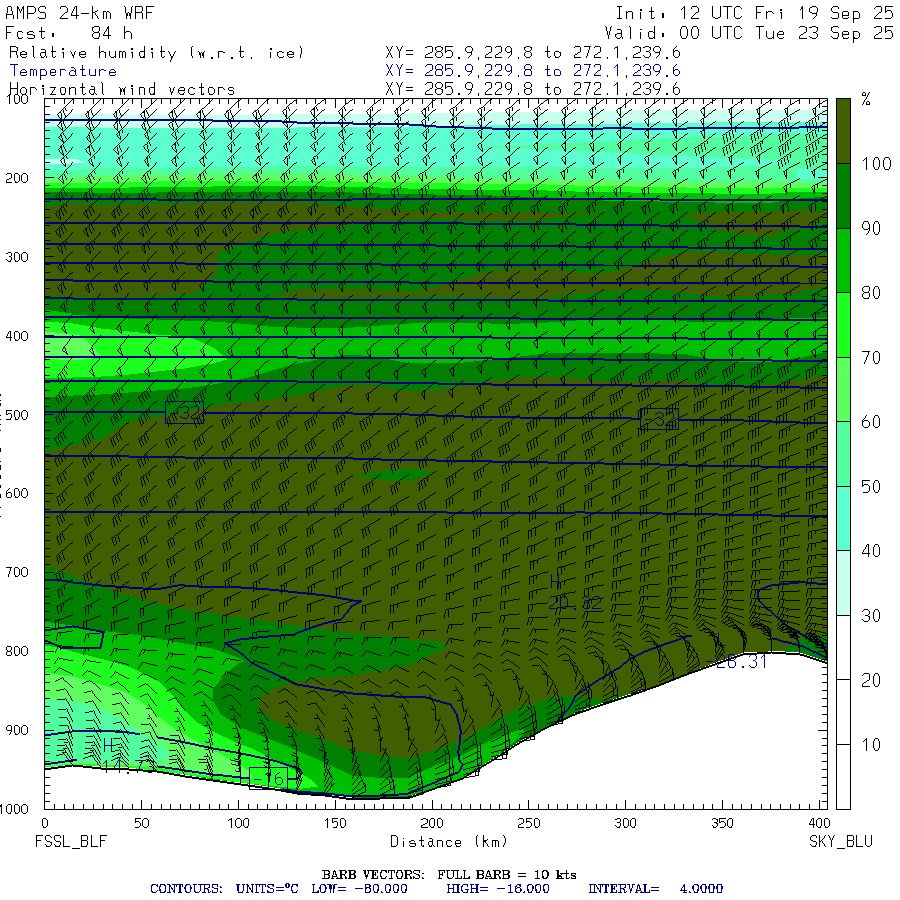Click the color bar '20' label
This screenshot has width=900, height=900.
[x=871, y=681]
